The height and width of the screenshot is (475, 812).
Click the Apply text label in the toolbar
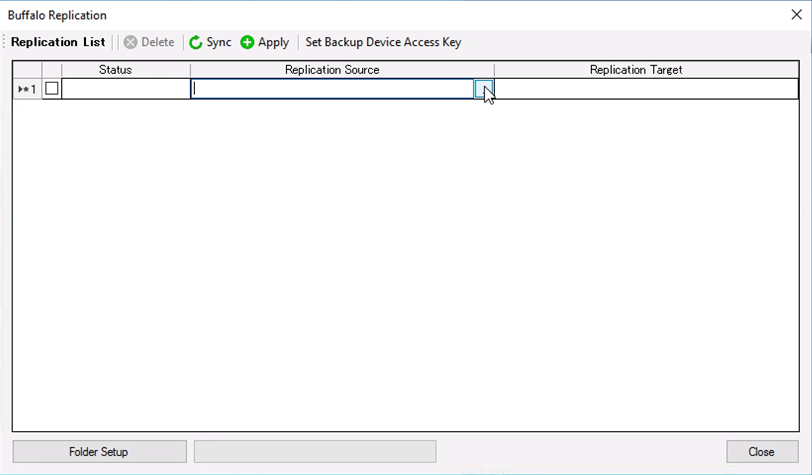point(273,42)
